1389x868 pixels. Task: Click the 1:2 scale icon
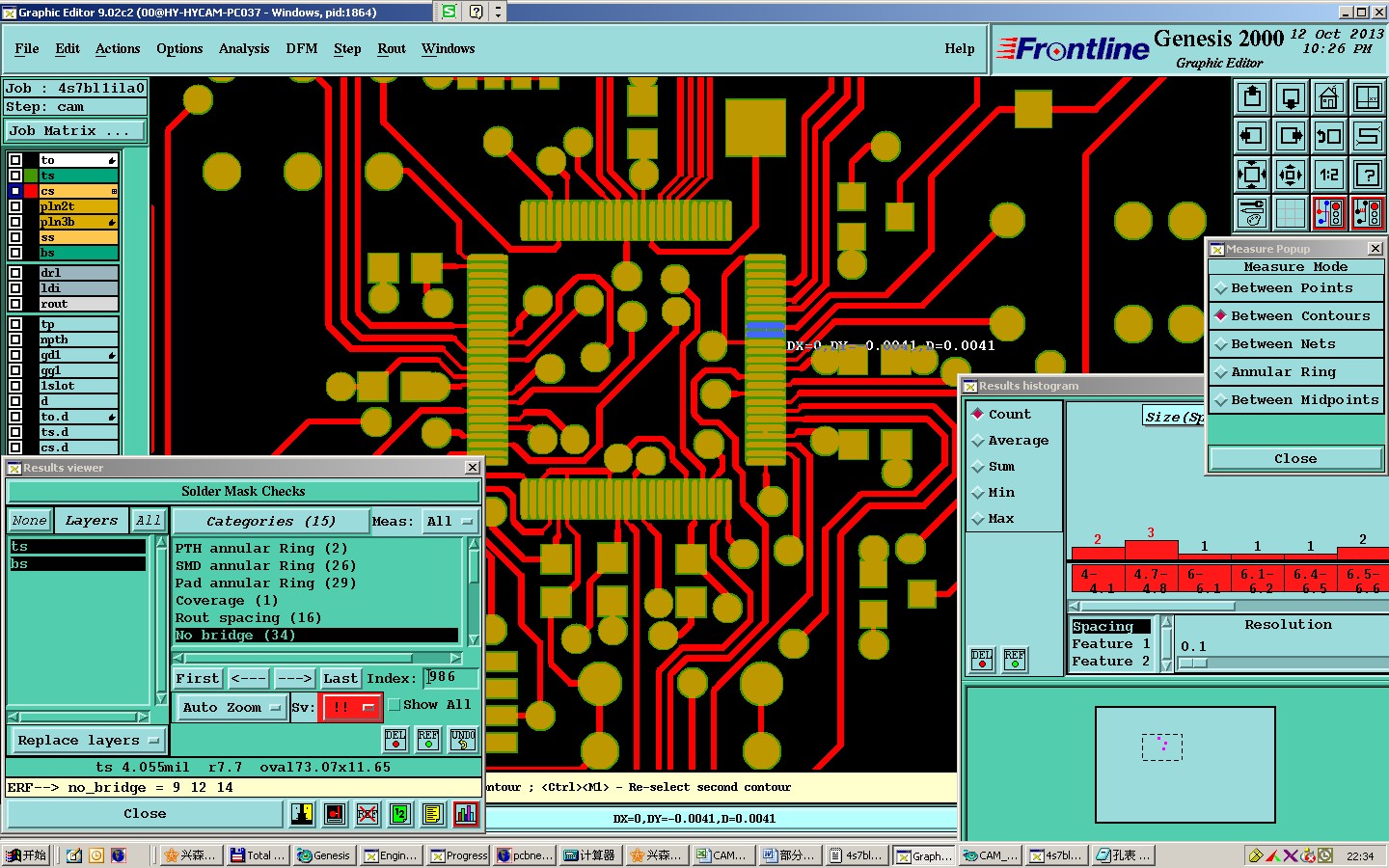pos(1329,175)
